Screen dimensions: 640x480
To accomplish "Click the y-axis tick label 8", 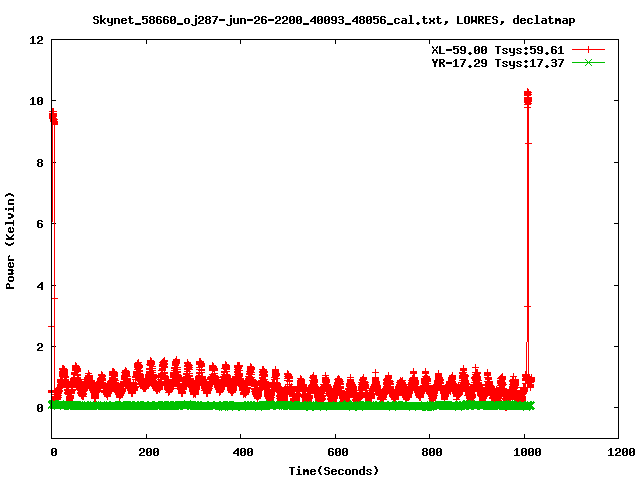I will coord(40,163).
